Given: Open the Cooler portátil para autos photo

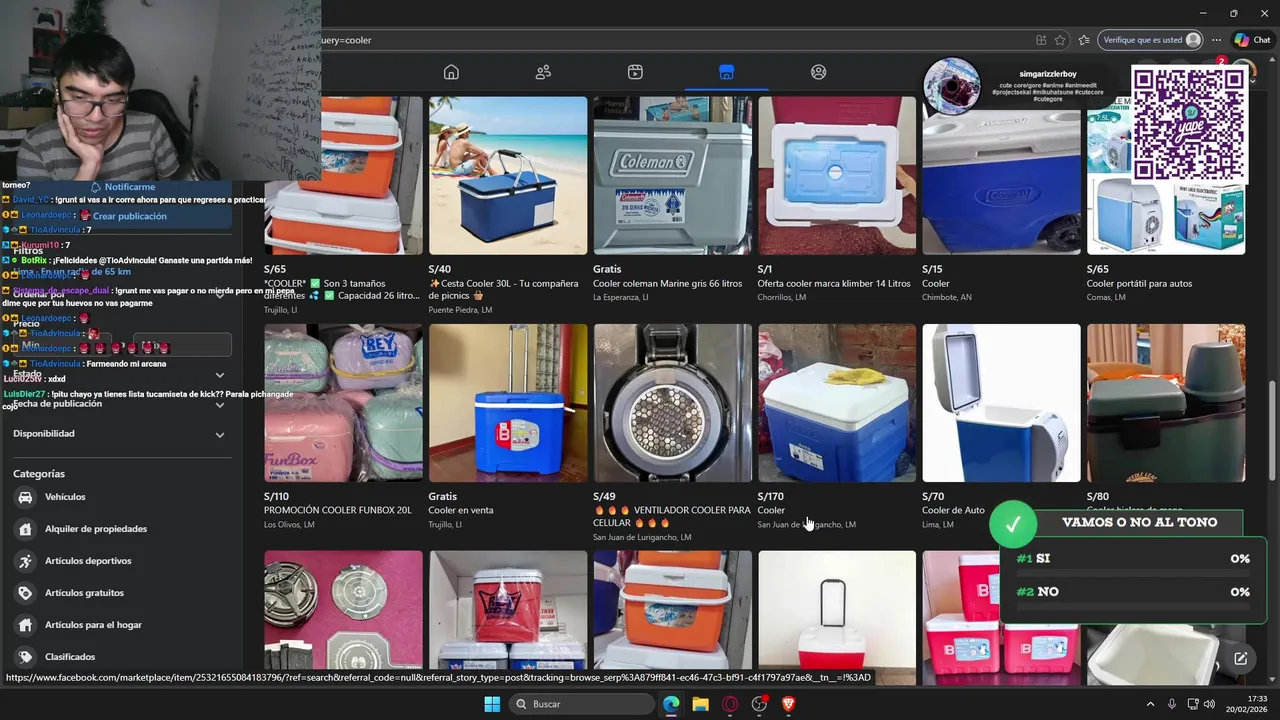Looking at the screenshot, I should (1166, 175).
